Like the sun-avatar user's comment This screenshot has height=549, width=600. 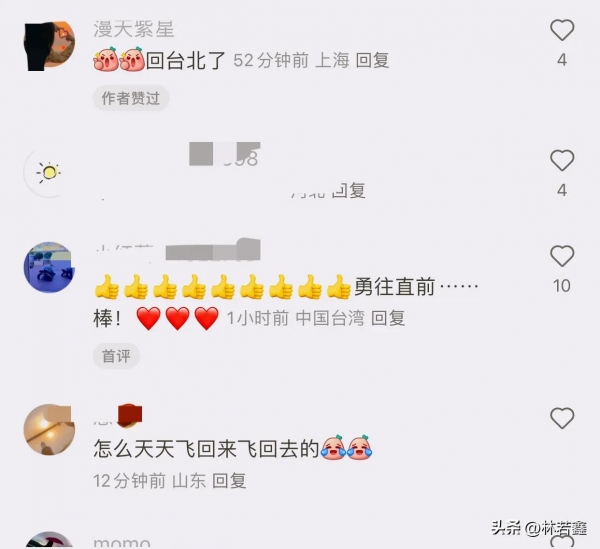point(562,160)
